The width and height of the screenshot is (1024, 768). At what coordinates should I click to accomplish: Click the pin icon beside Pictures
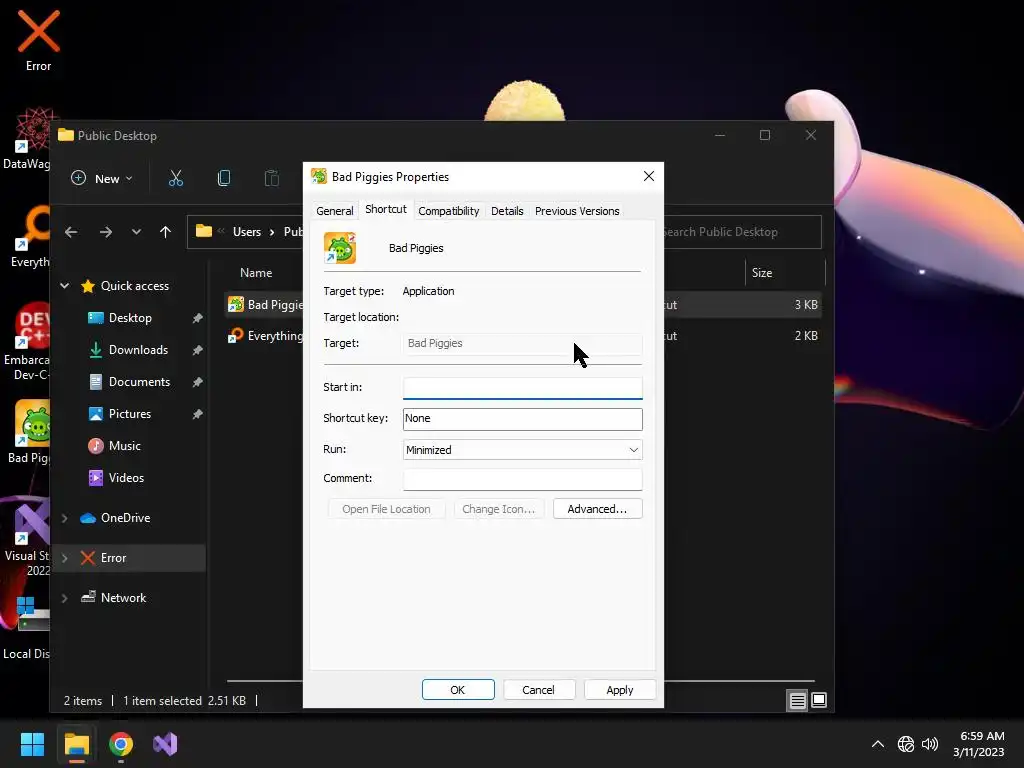tap(197, 414)
